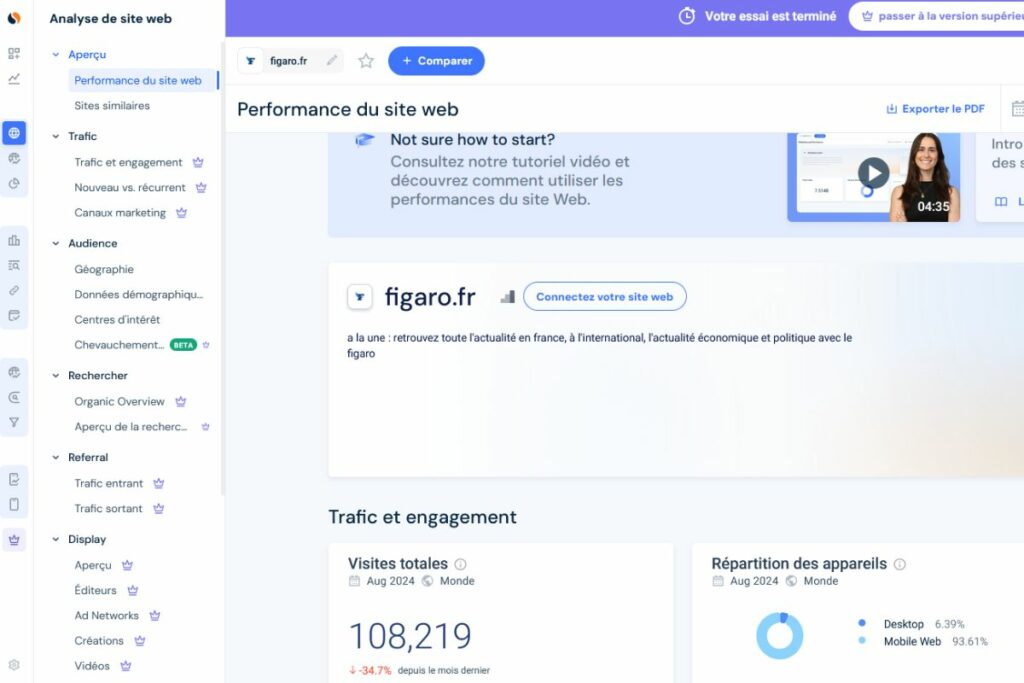Collapse the Audience section in sidebar
The height and width of the screenshot is (683, 1024).
[x=56, y=244]
